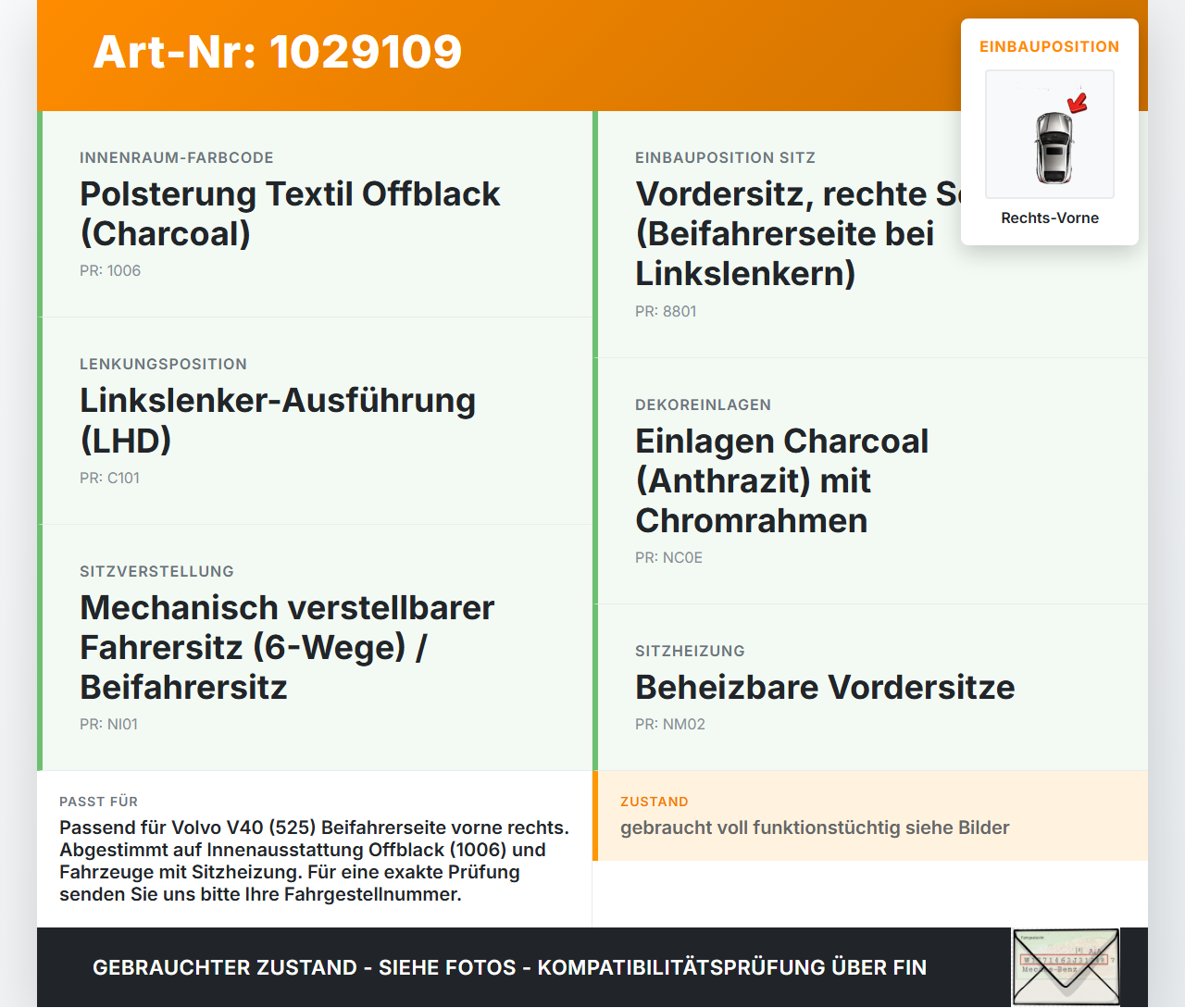Click the DEKOREINLAGEN label
1185x1008 pixels.
pyautogui.click(x=704, y=405)
